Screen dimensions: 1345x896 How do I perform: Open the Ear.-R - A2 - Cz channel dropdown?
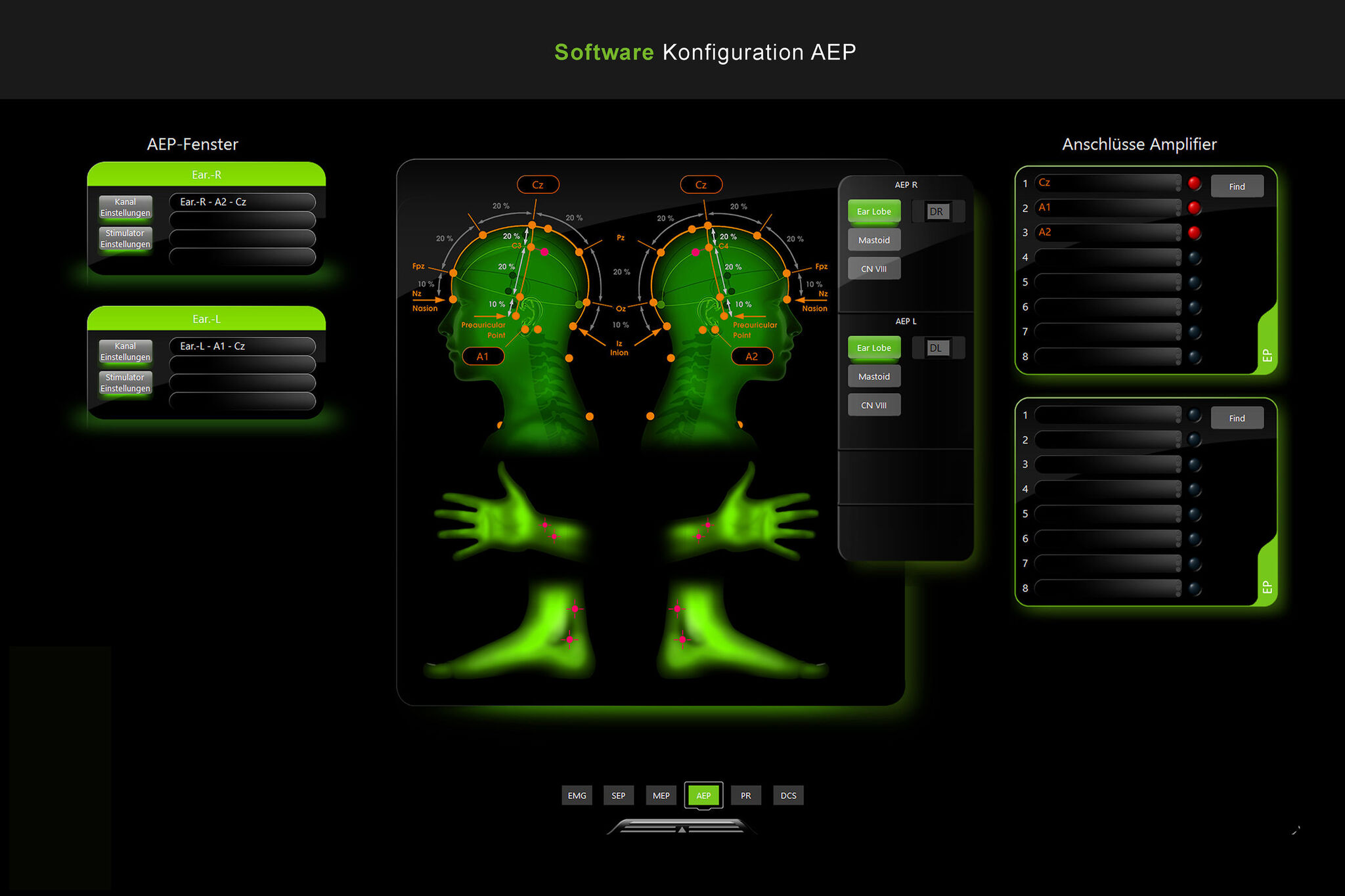pyautogui.click(x=242, y=202)
